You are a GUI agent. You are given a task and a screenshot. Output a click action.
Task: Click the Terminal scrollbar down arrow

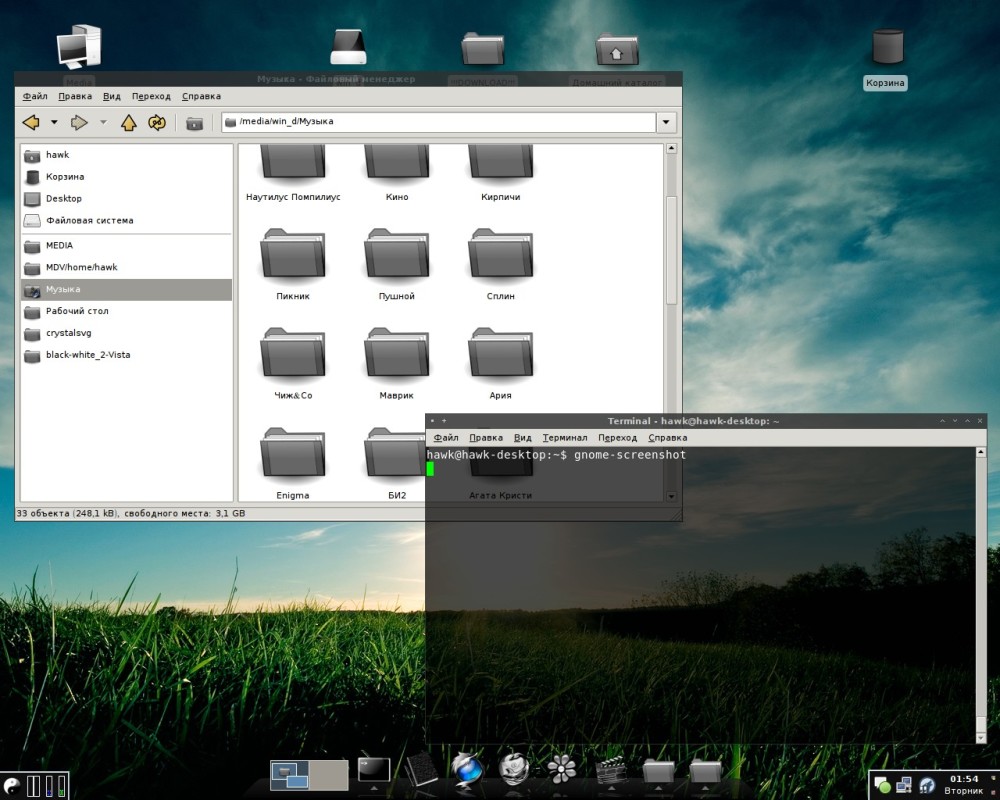click(981, 738)
